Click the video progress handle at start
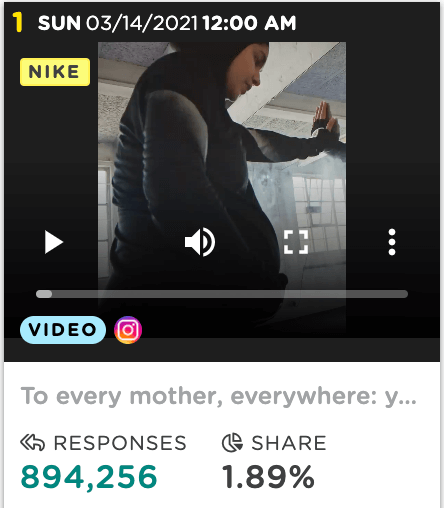The image size is (444, 508). (x=44, y=294)
